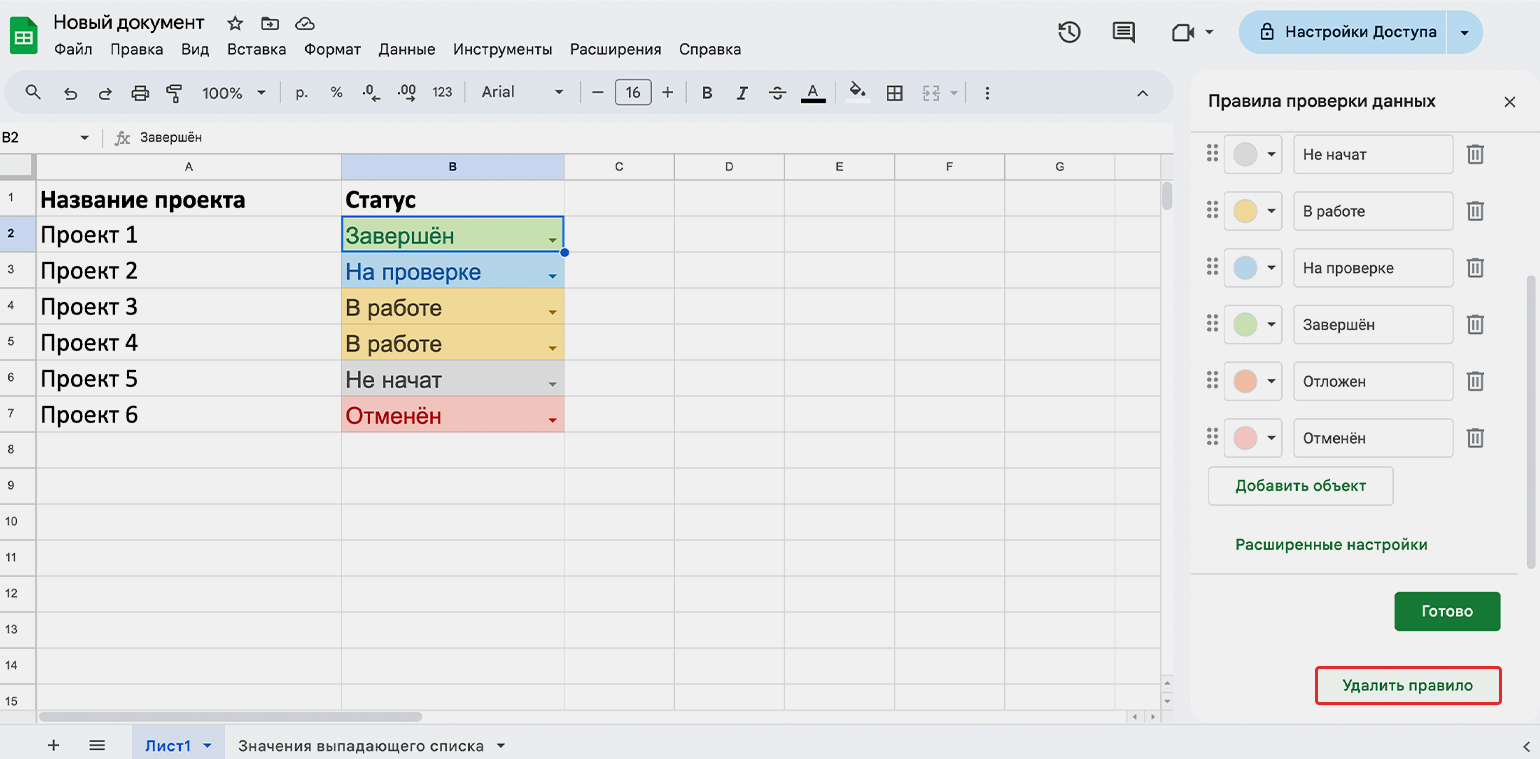Toggle italic formatting
This screenshot has width=1540, height=759.
pos(742,93)
